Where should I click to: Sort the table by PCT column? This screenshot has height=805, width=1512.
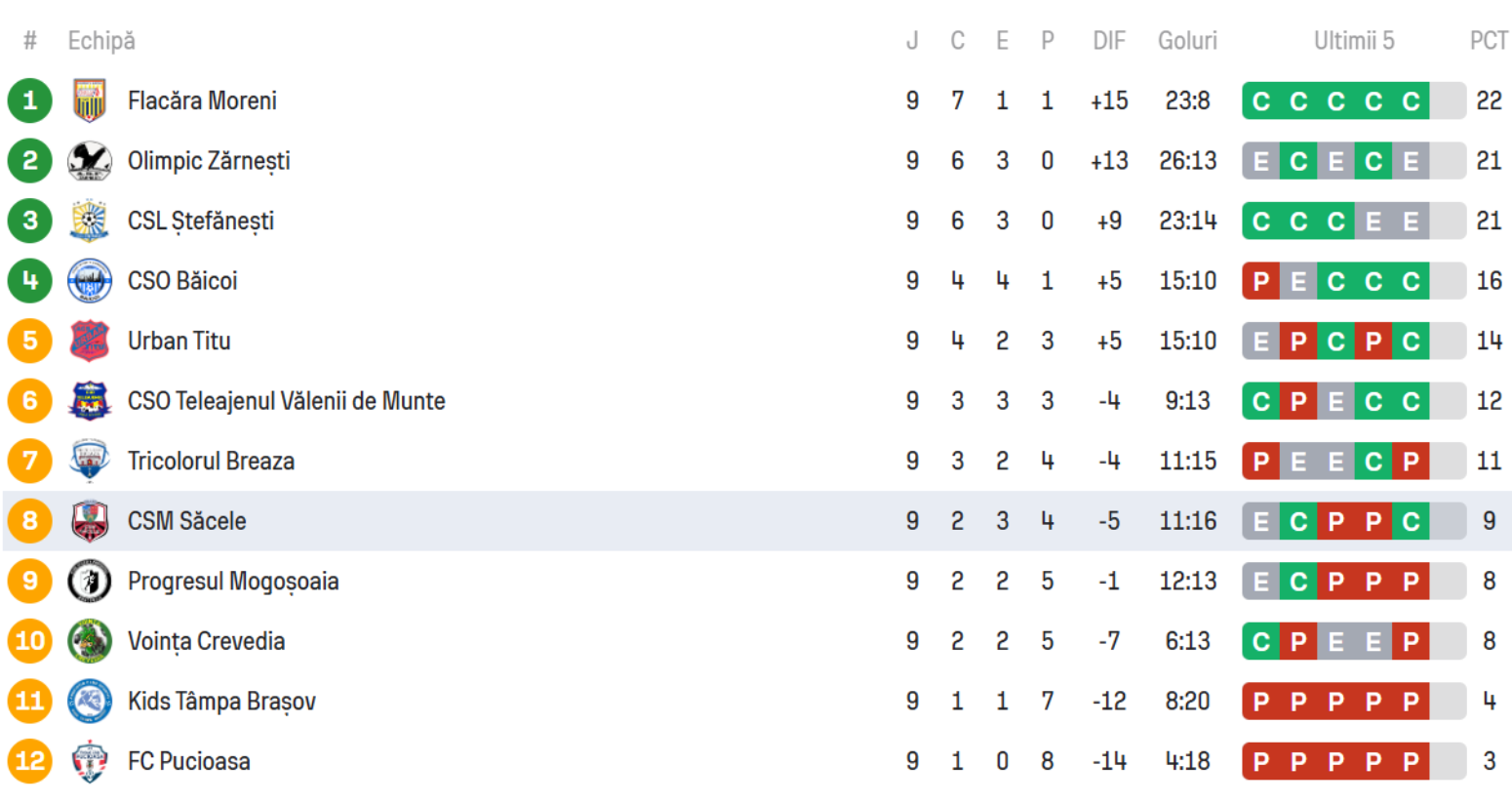pyautogui.click(x=1489, y=41)
